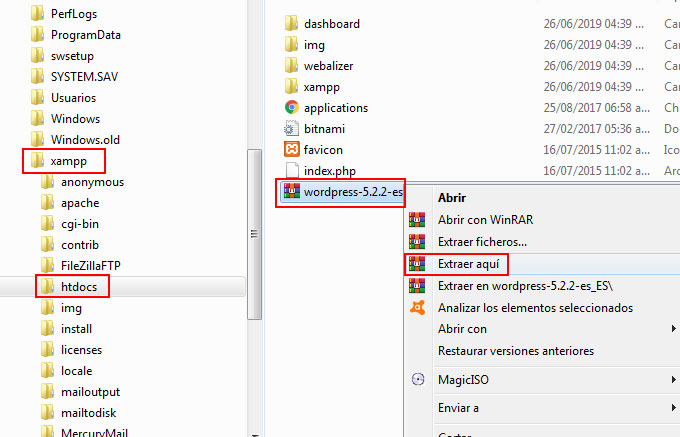Click the swsetup folder icon
This screenshot has width=680, height=437.
pyautogui.click(x=37, y=55)
